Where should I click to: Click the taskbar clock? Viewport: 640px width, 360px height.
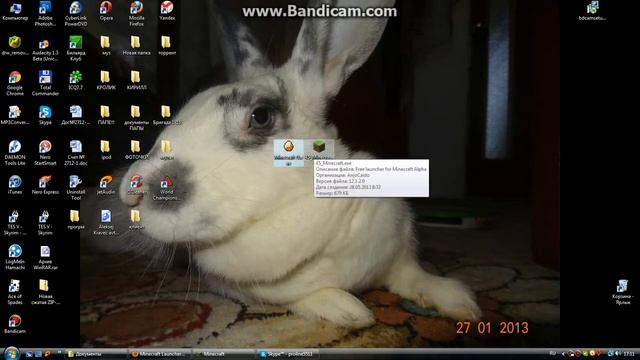click(629, 353)
